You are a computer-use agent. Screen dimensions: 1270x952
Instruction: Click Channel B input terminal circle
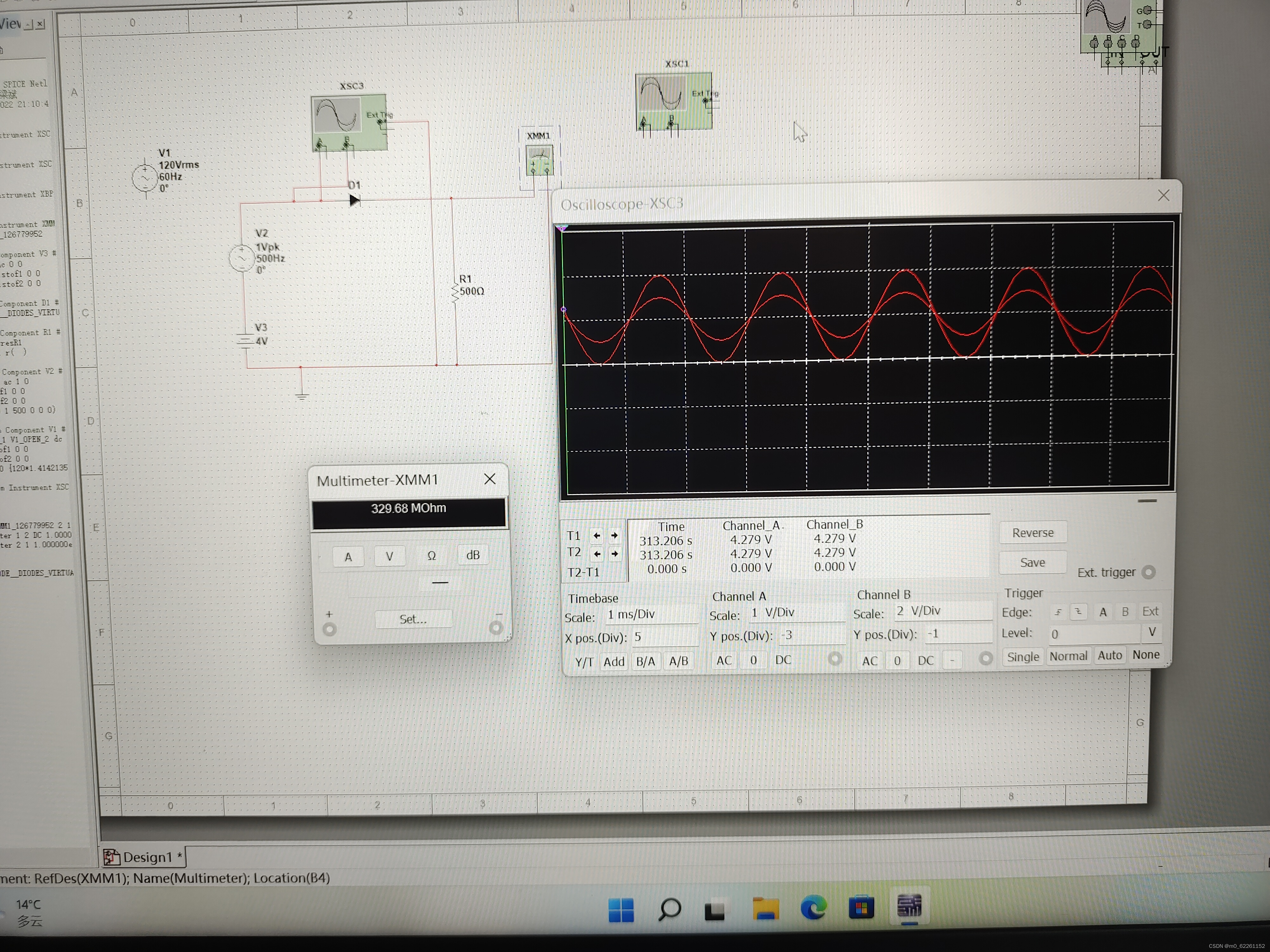pyautogui.click(x=986, y=658)
